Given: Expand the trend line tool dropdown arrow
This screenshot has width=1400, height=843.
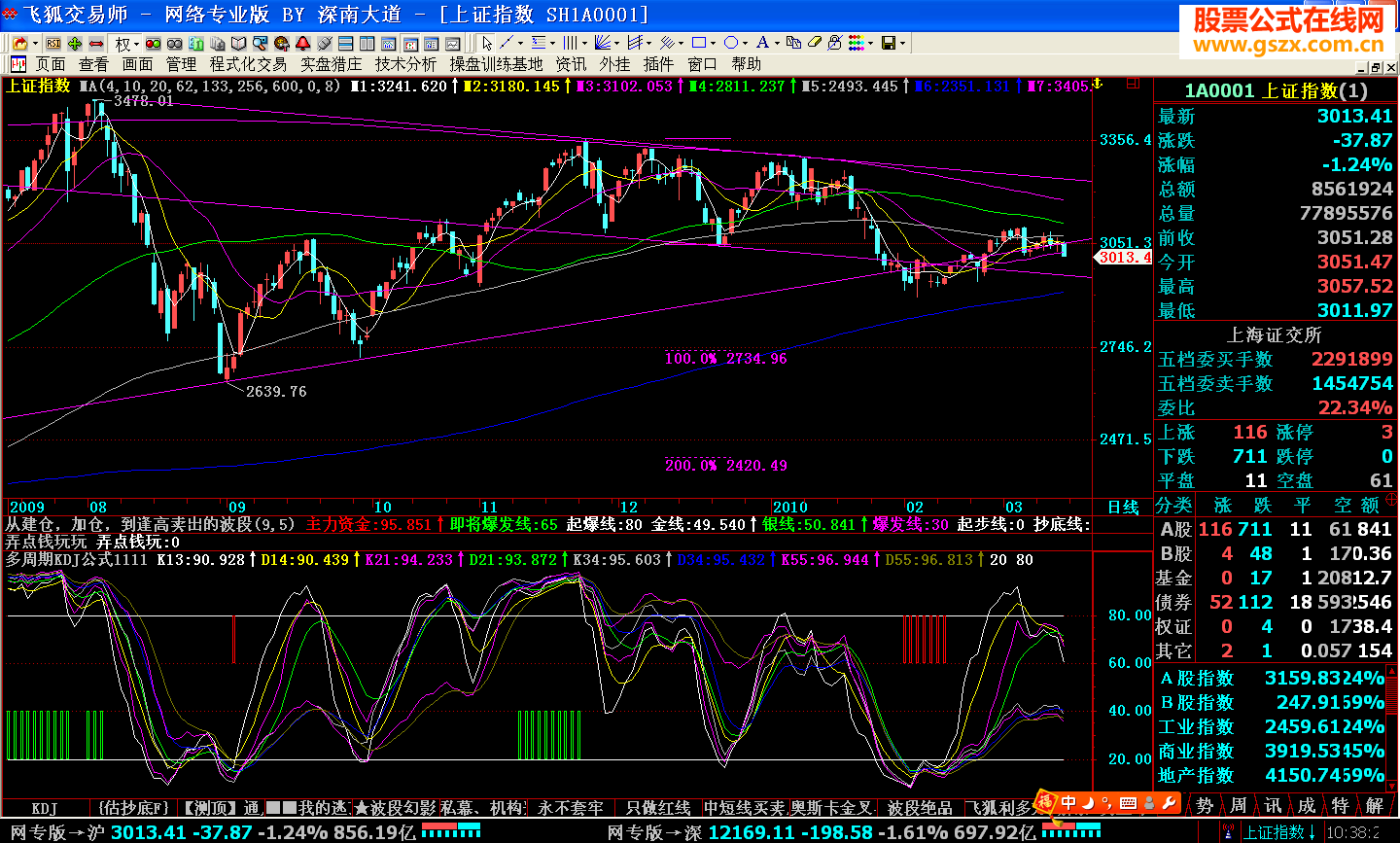Looking at the screenshot, I should 521,44.
